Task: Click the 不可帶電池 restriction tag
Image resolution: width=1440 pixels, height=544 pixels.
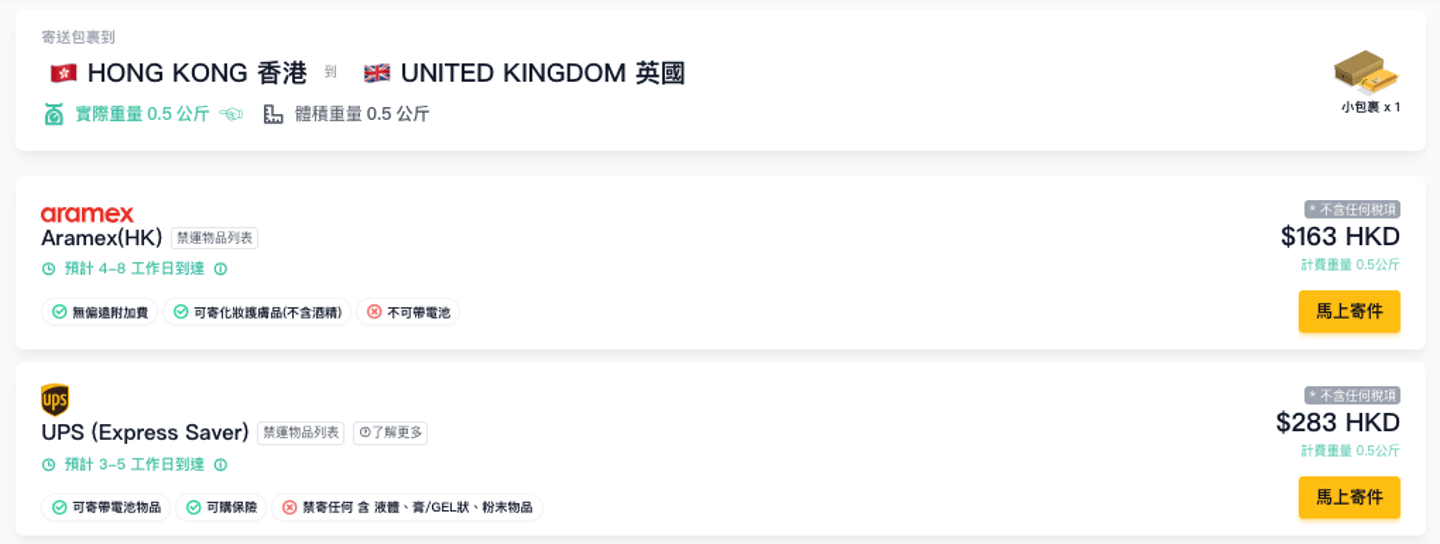Action: coord(408,312)
